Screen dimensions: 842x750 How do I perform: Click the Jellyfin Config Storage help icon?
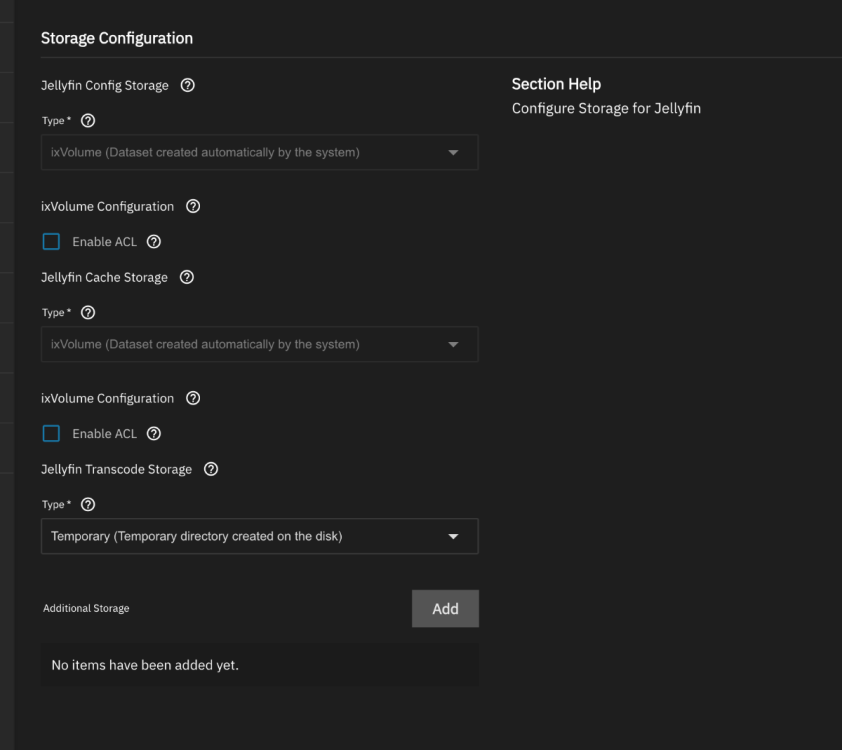pos(188,86)
